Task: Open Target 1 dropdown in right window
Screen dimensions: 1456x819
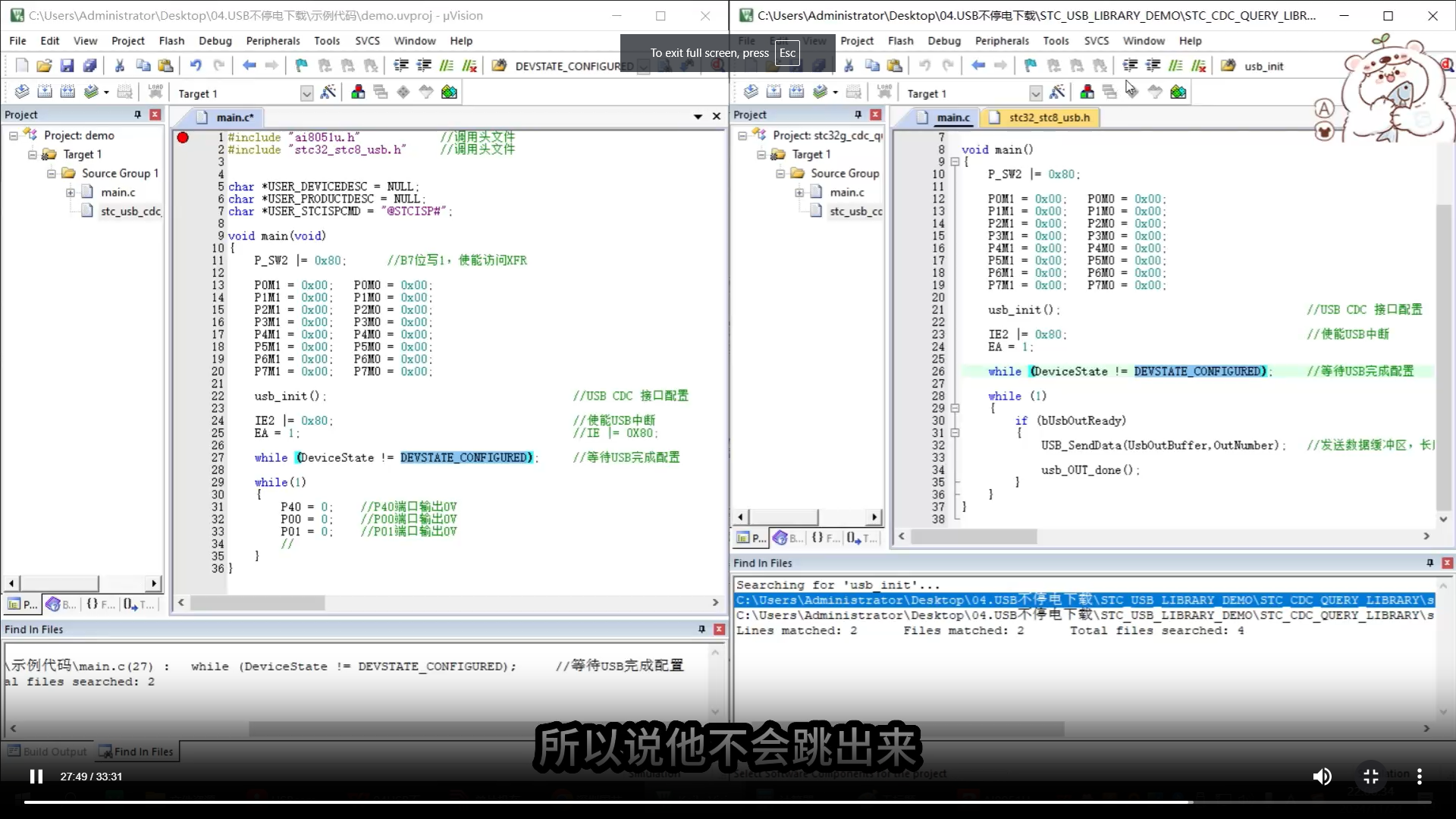Action: coord(1035,93)
